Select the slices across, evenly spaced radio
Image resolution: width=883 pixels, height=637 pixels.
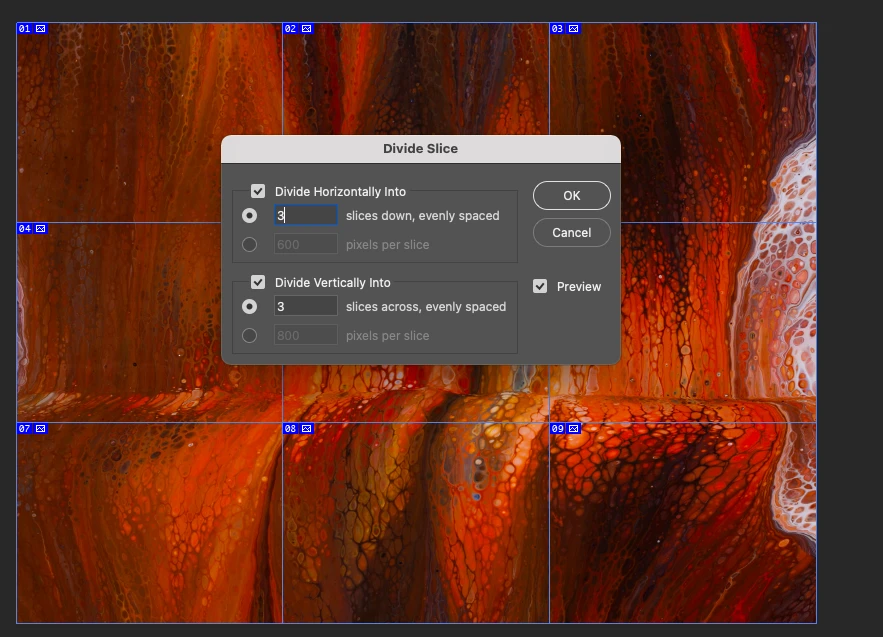(x=249, y=307)
